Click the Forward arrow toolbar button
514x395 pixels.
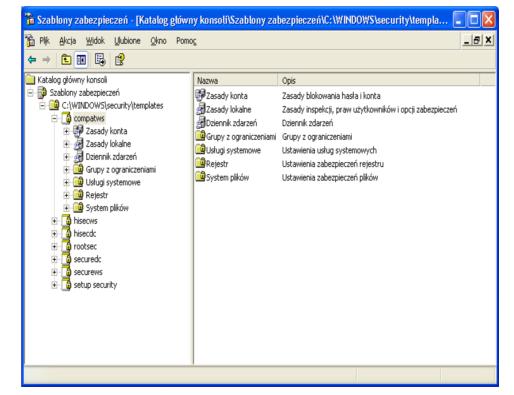tap(46, 60)
